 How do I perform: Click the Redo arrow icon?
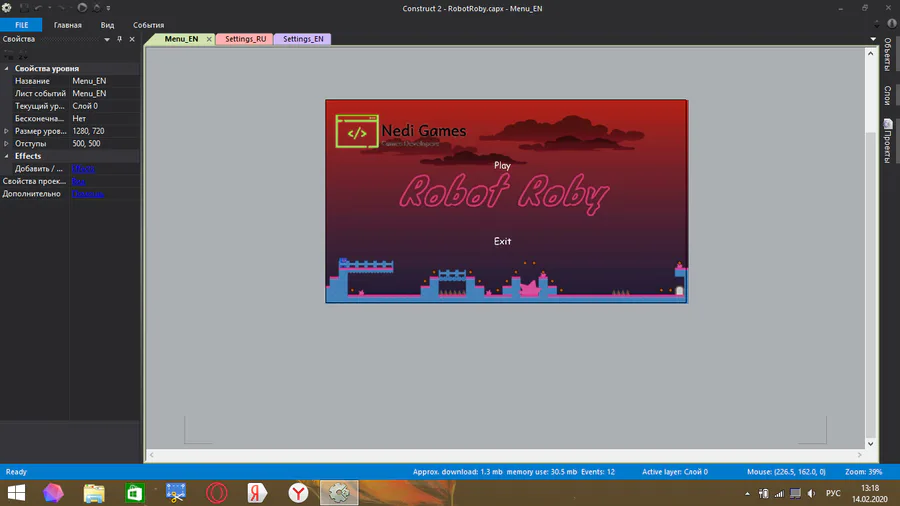click(61, 8)
